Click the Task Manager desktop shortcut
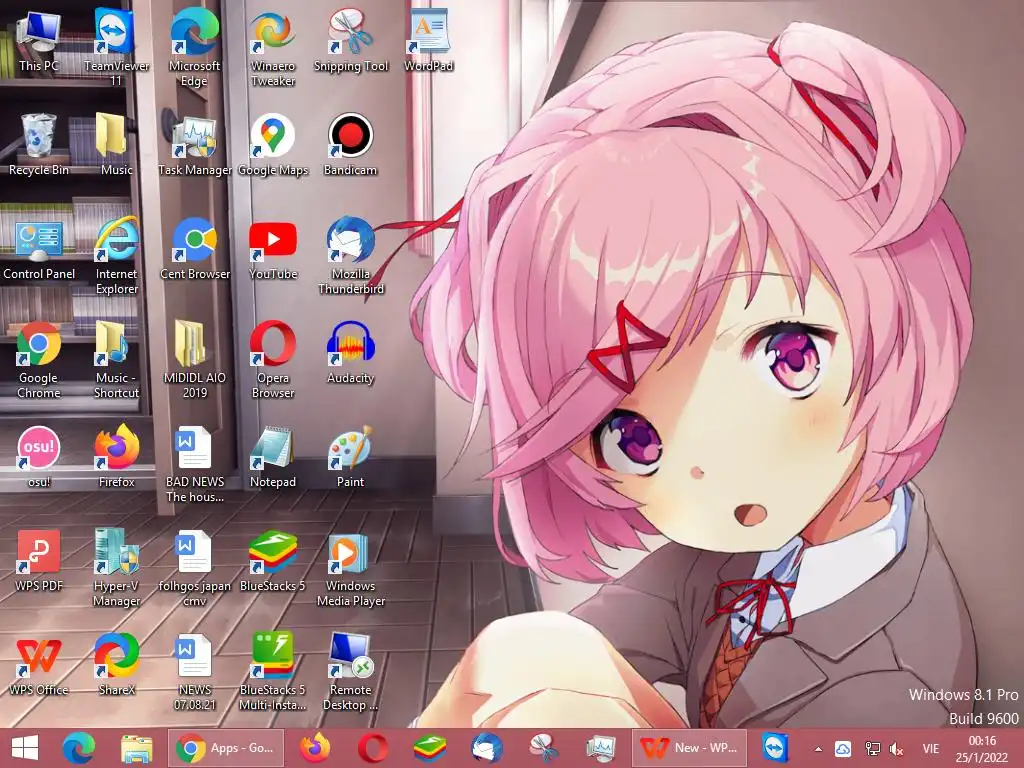The image size is (1024, 768). [194, 145]
